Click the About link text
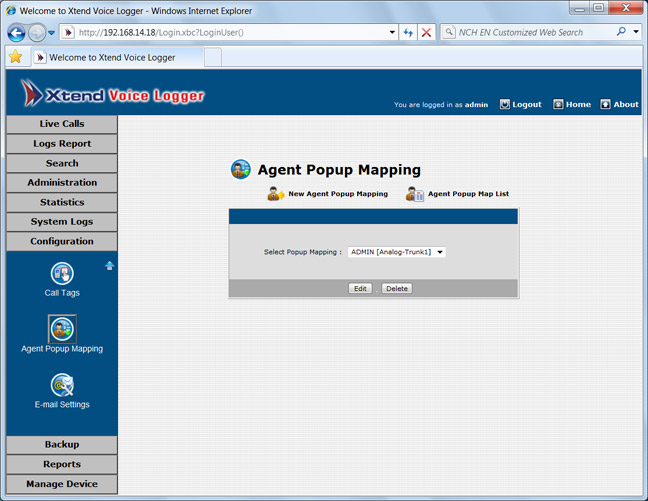The image size is (648, 501). click(626, 104)
